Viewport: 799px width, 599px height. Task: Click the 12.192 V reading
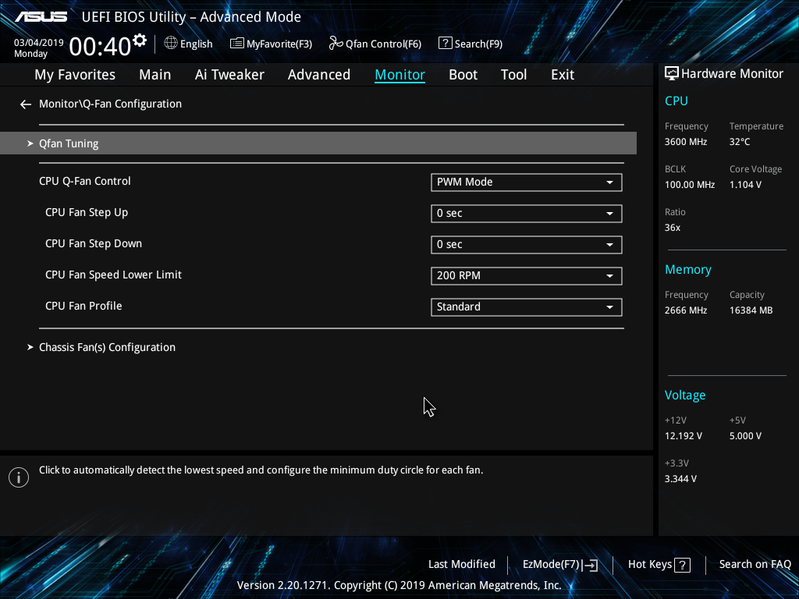click(x=683, y=436)
